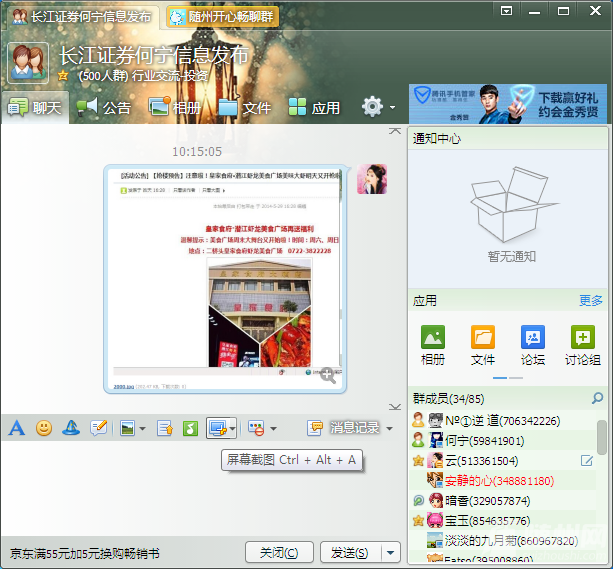Click the notepad pencil icon in chat toolbar
The height and width of the screenshot is (569, 613).
click(98, 428)
